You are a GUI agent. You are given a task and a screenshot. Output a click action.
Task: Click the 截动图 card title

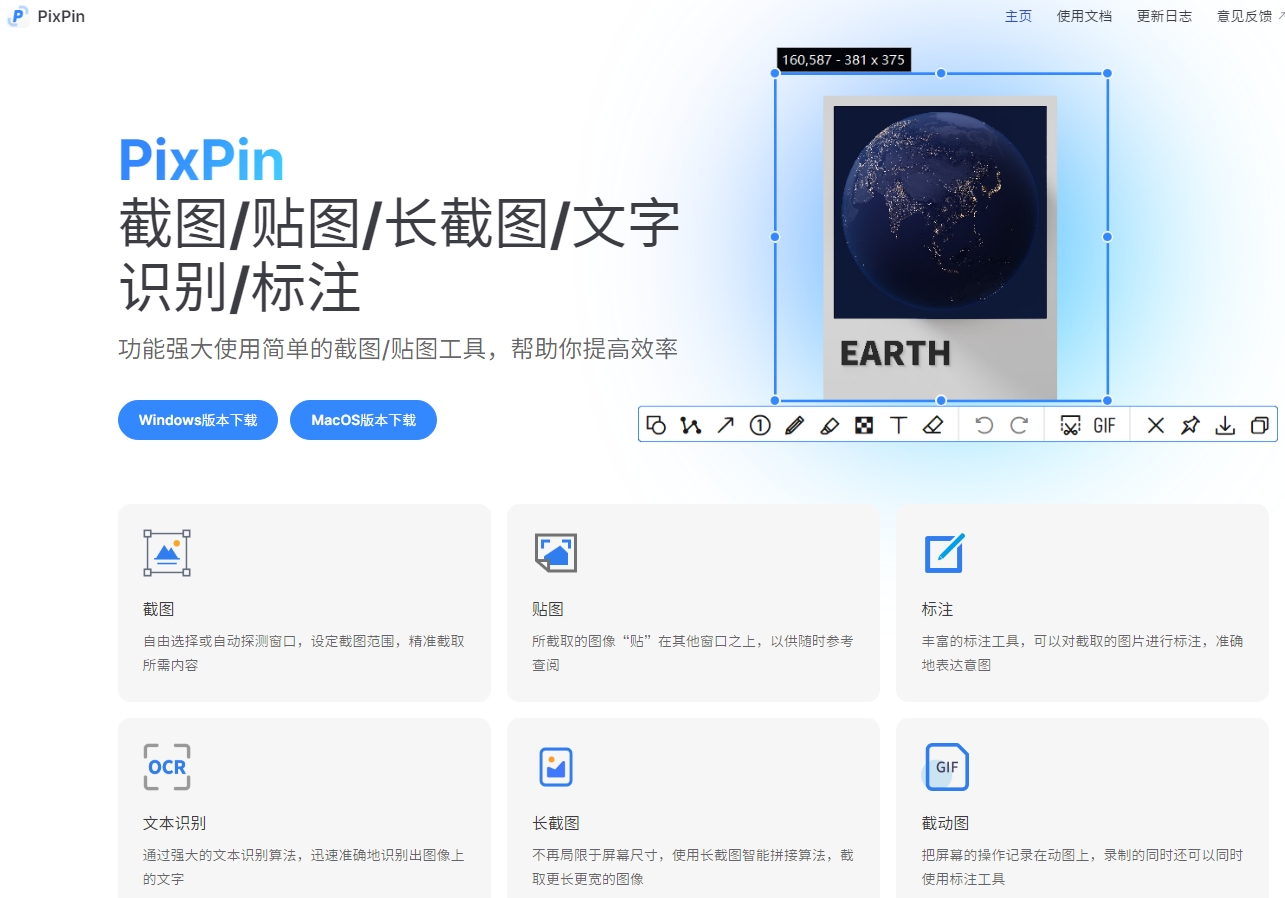(x=945, y=823)
